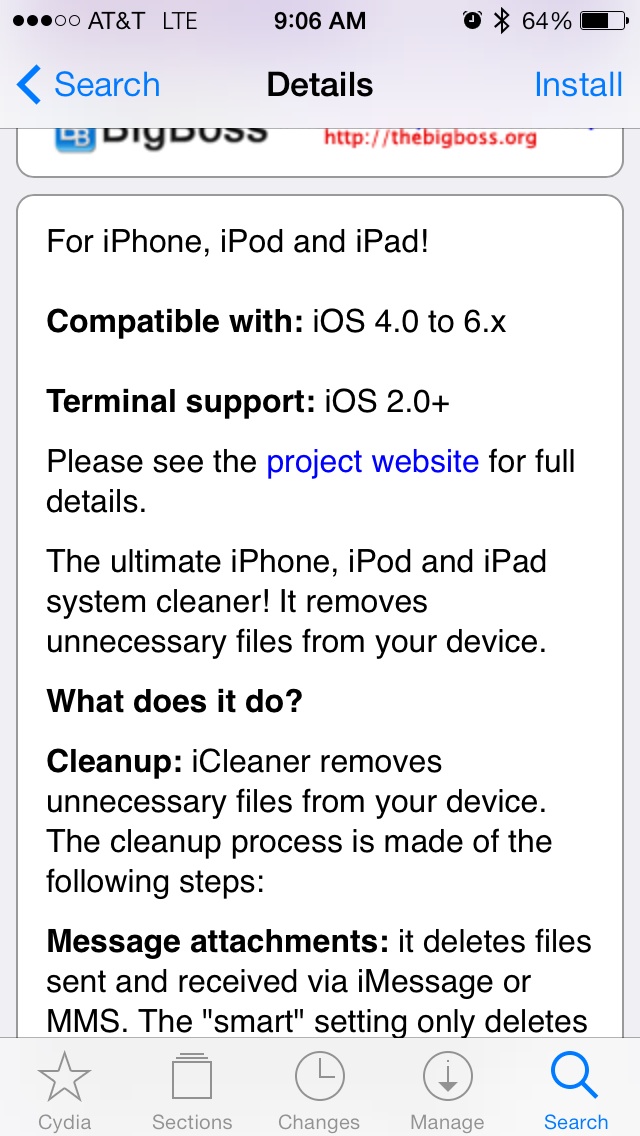This screenshot has height=1136, width=640.
Task: Tap the Details navigation title
Action: point(320,85)
